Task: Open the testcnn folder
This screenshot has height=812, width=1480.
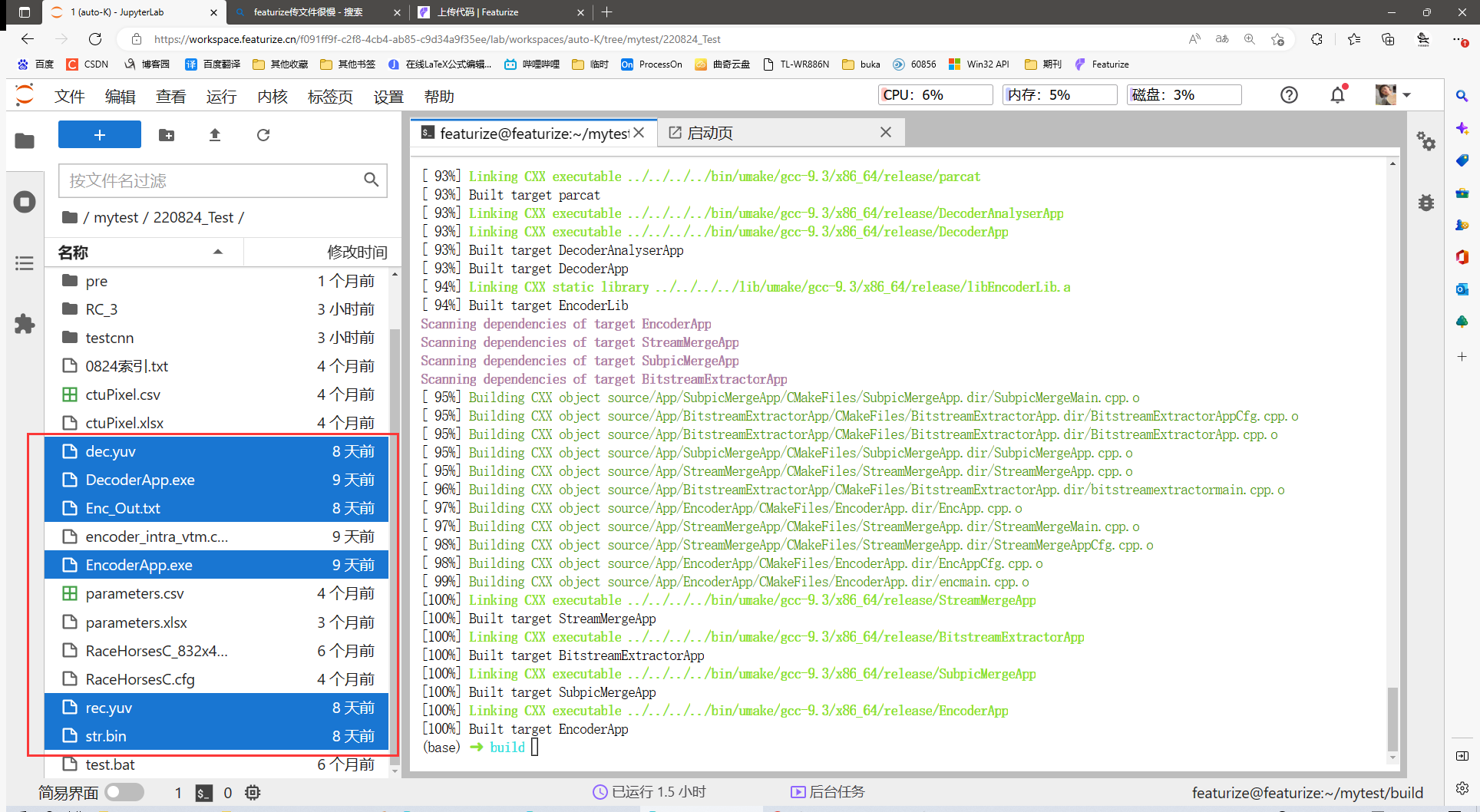Action: (x=218, y=338)
